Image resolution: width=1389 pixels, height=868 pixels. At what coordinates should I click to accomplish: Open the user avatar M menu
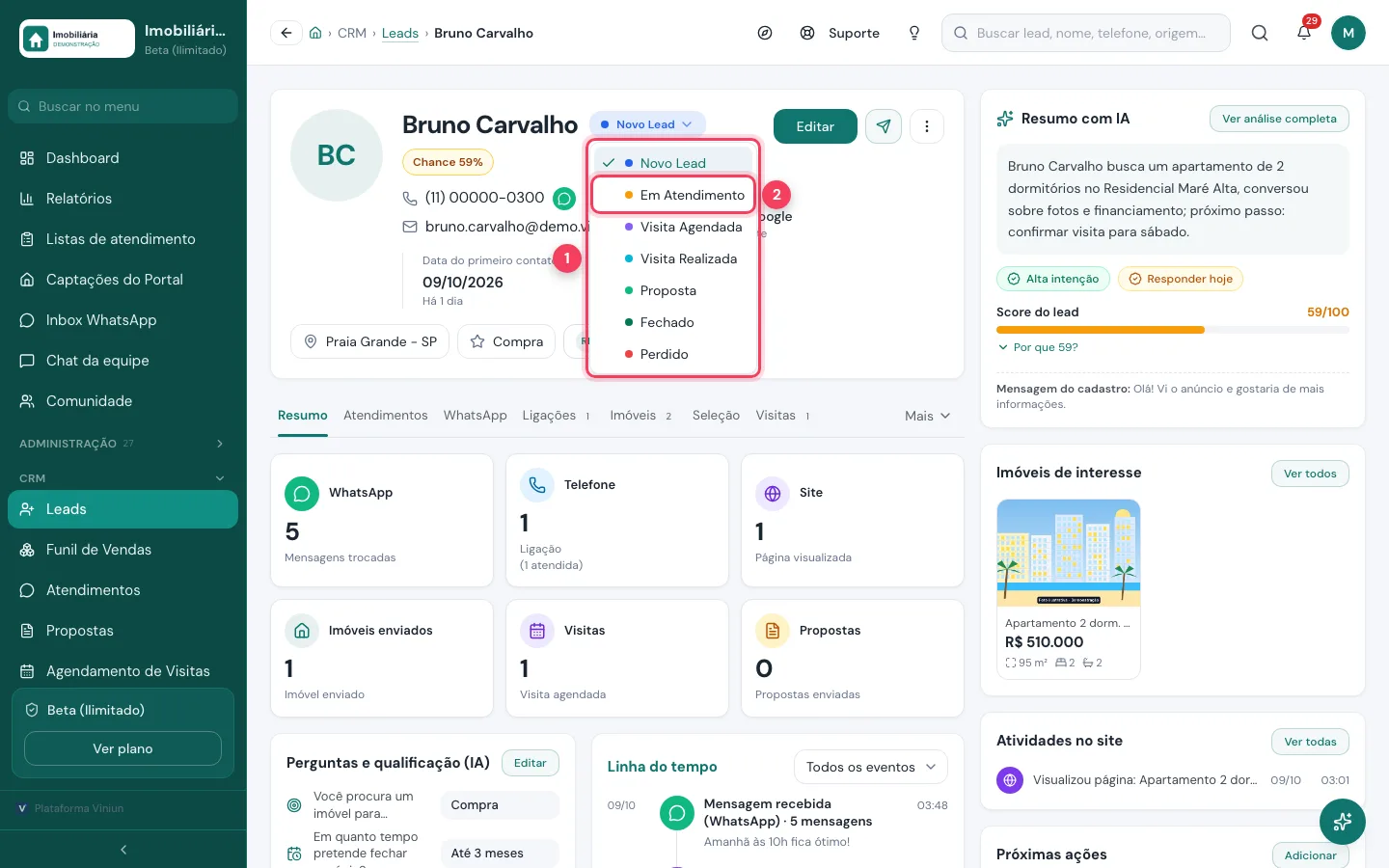coord(1348,33)
